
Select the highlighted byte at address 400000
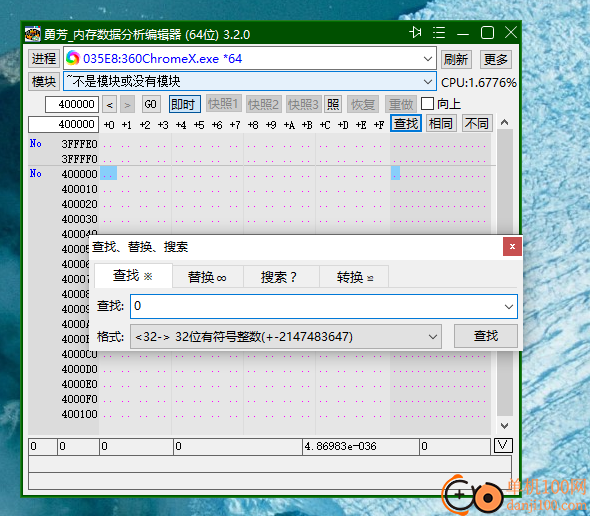coord(108,173)
